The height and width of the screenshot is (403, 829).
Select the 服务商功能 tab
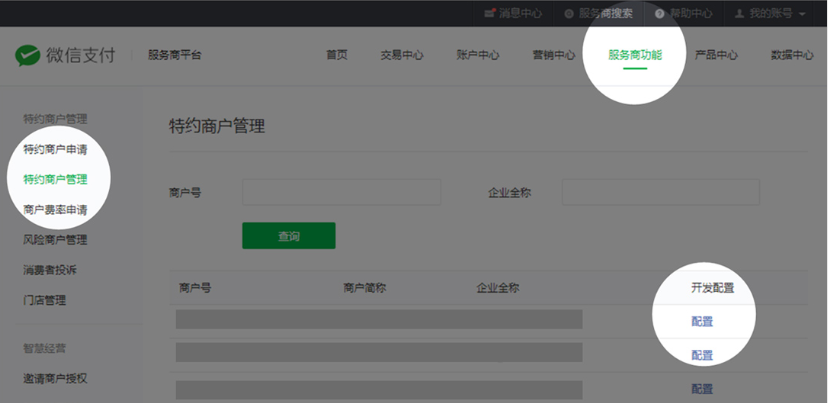tap(635, 56)
